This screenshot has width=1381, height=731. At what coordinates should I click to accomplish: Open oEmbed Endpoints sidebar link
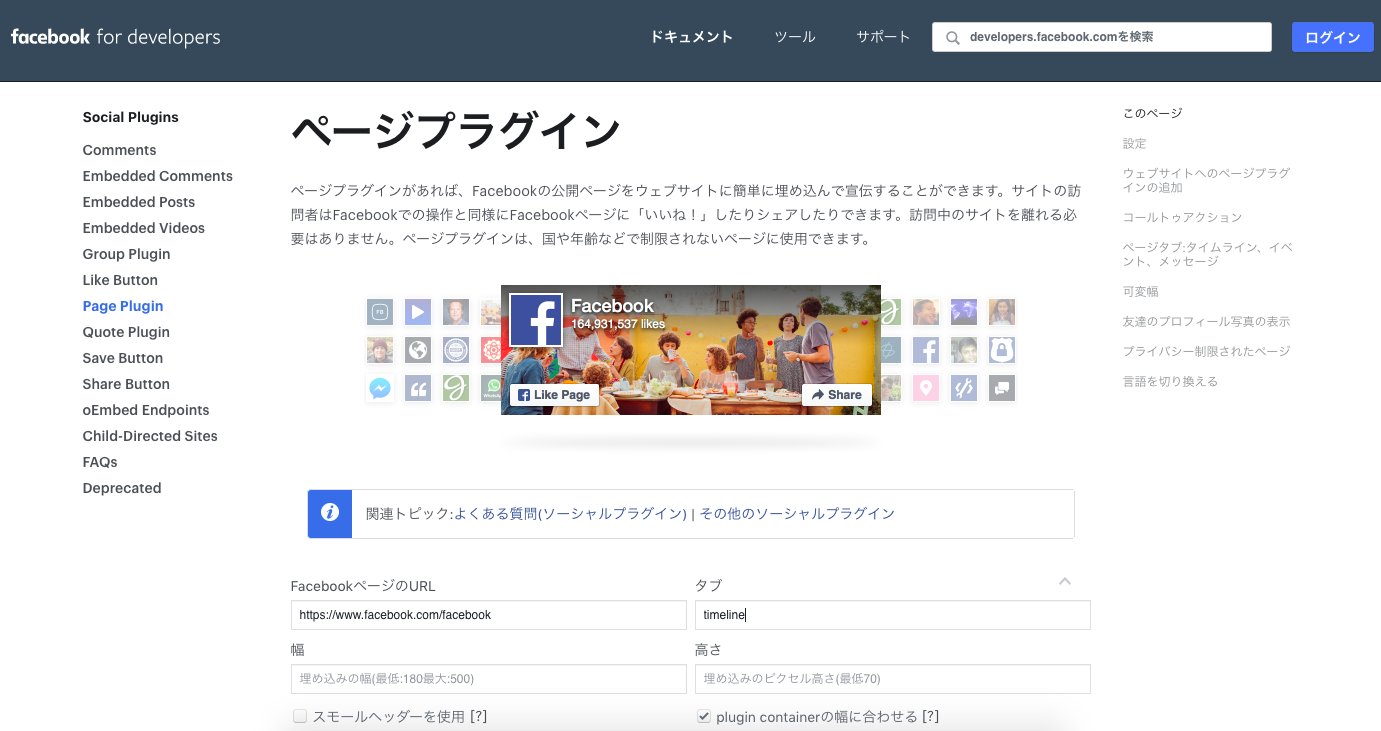point(146,410)
